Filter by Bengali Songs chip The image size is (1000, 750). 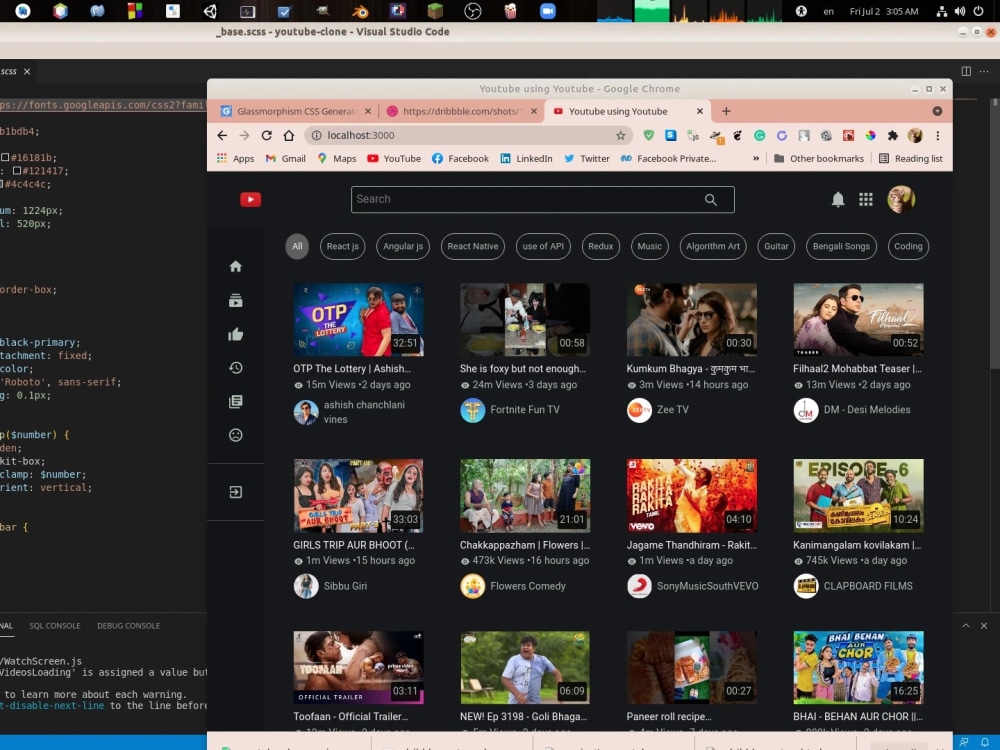tap(841, 246)
